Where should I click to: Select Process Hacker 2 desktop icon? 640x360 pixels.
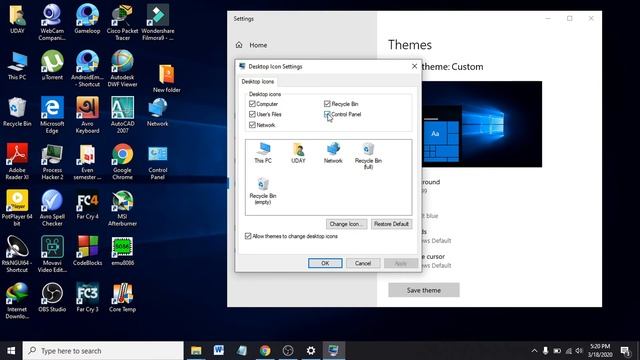pyautogui.click(x=52, y=161)
